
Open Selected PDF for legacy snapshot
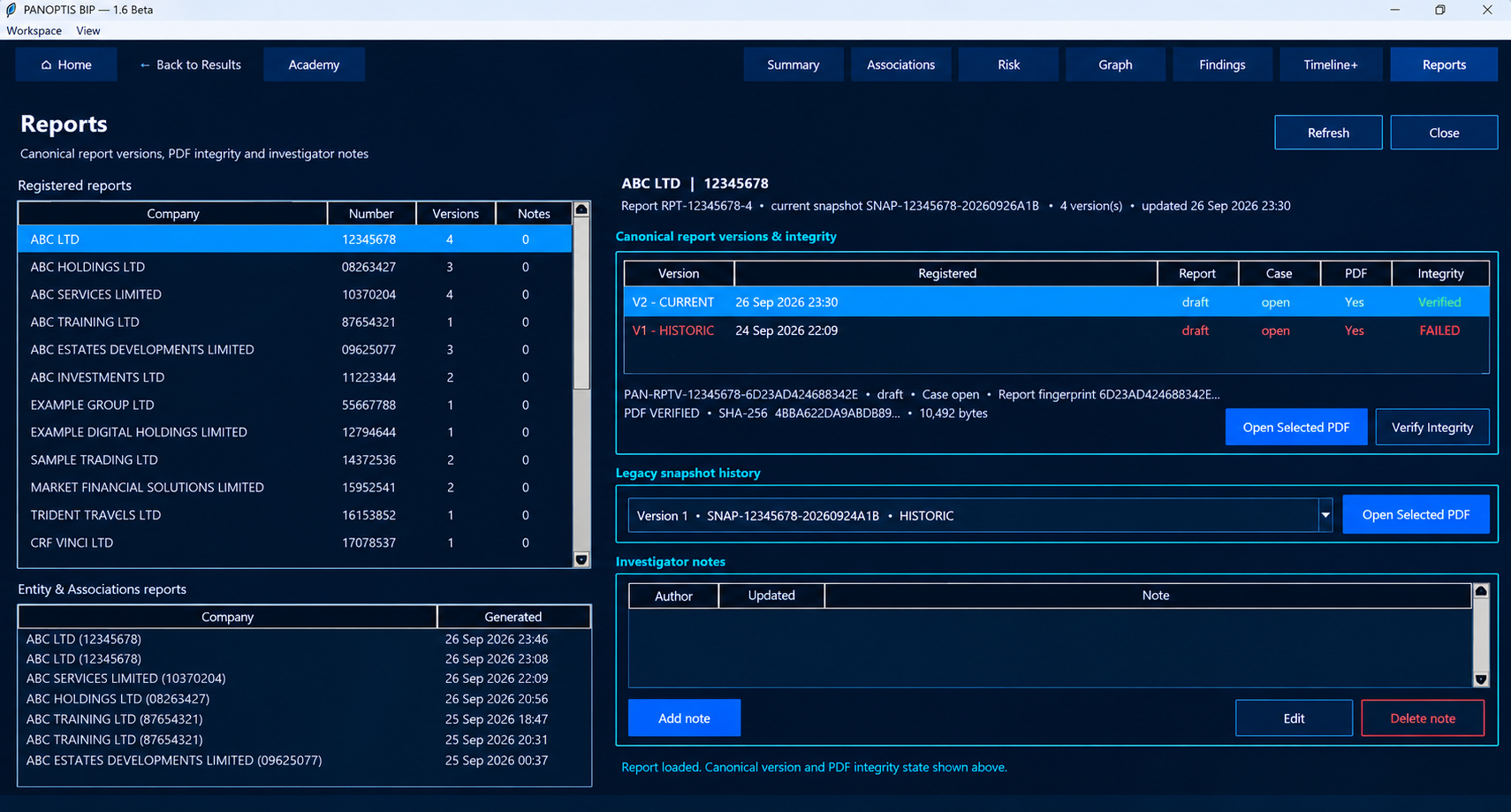pyautogui.click(x=1416, y=514)
